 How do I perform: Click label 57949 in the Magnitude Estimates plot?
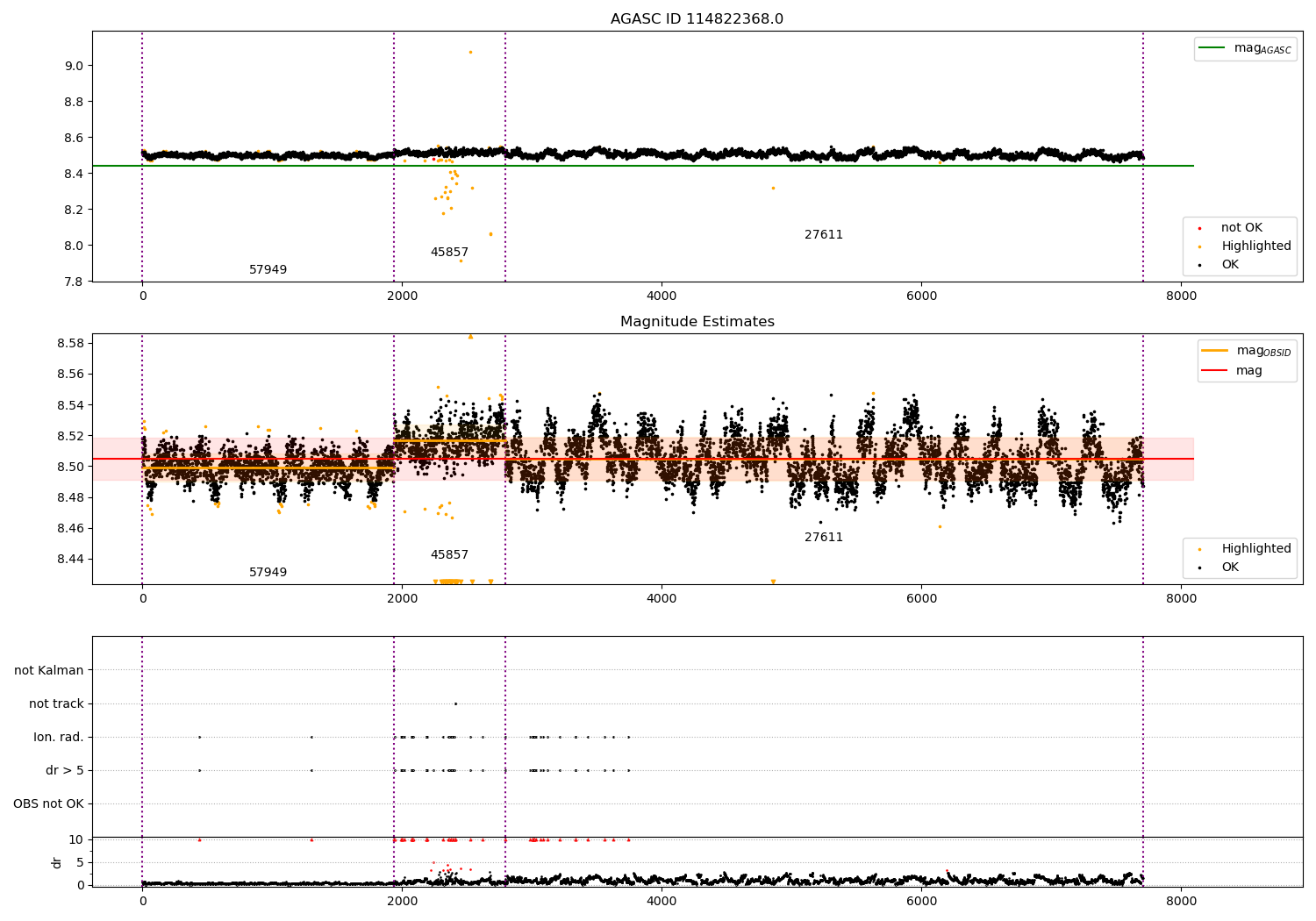click(x=268, y=573)
